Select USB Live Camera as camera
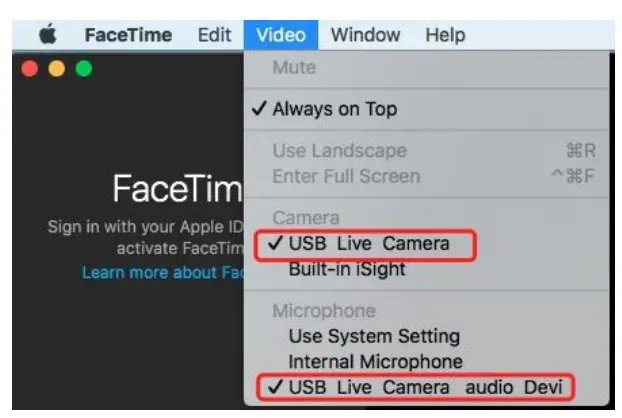Viewport: 622px width, 418px height. [368, 243]
